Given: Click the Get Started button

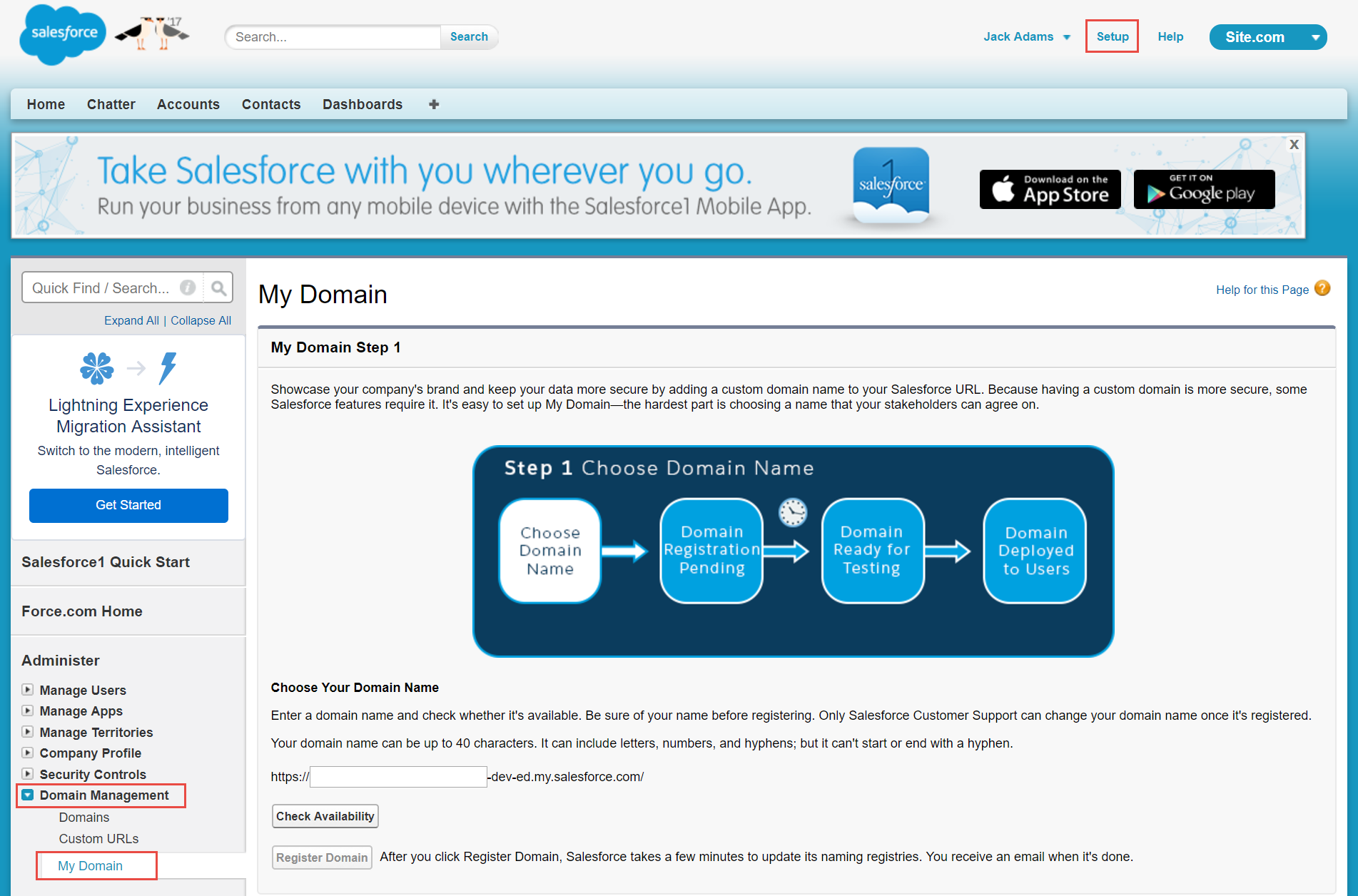Looking at the screenshot, I should 128,505.
